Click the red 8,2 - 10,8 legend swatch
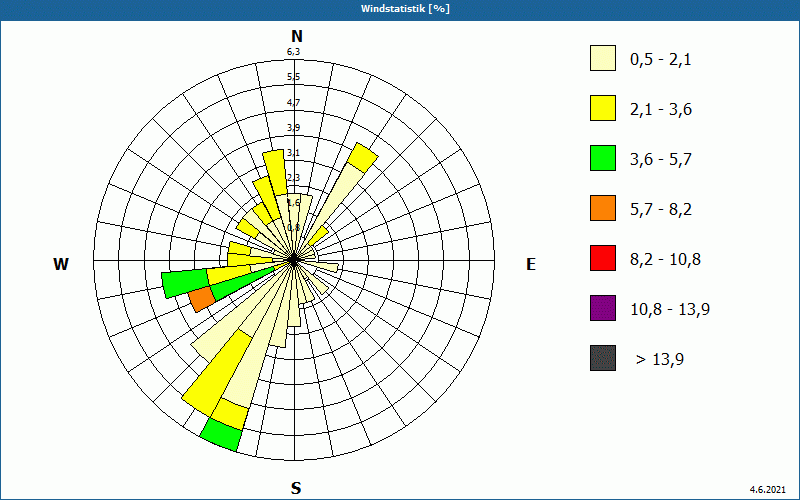 (x=603, y=258)
